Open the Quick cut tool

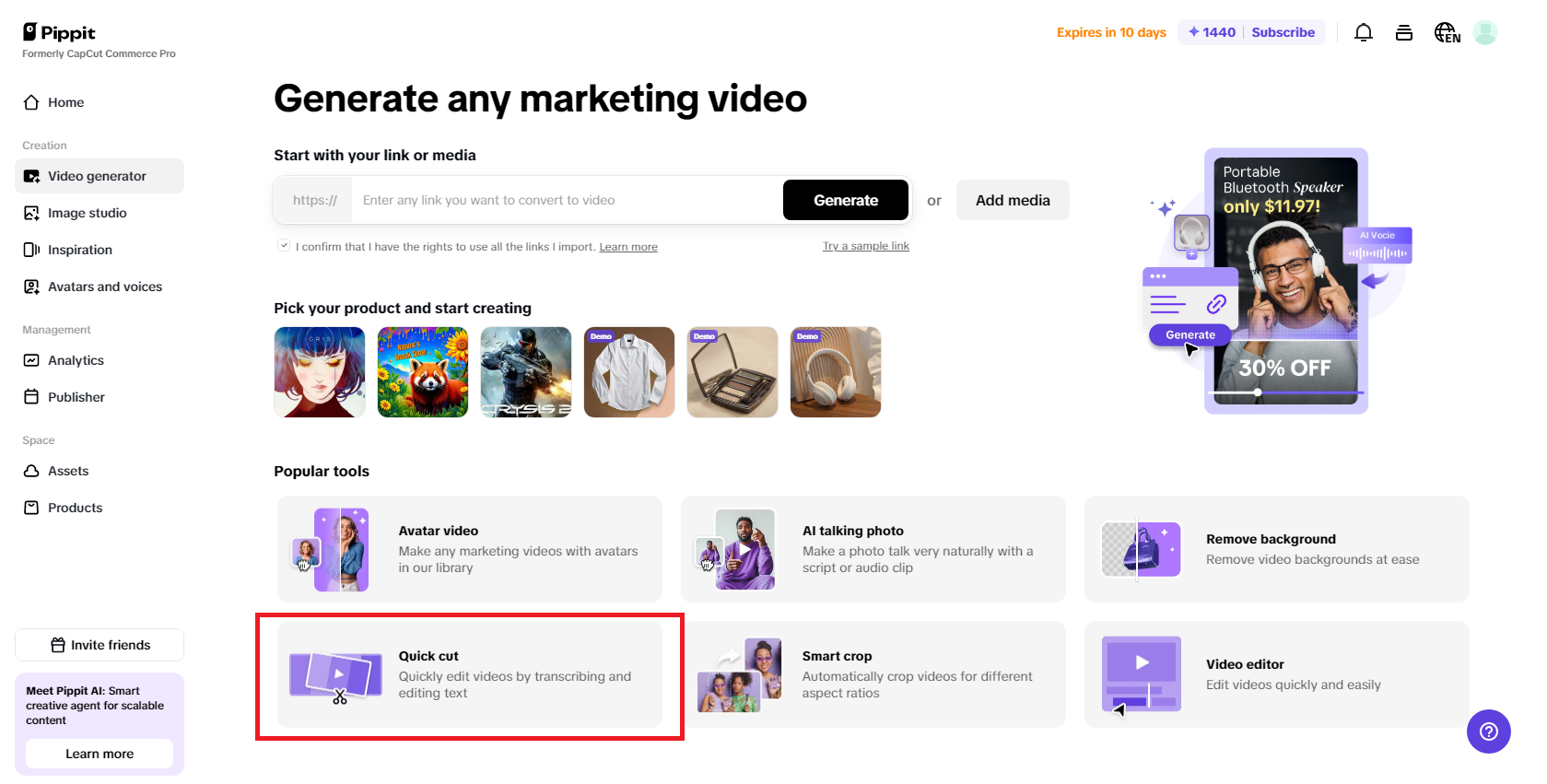tap(470, 674)
